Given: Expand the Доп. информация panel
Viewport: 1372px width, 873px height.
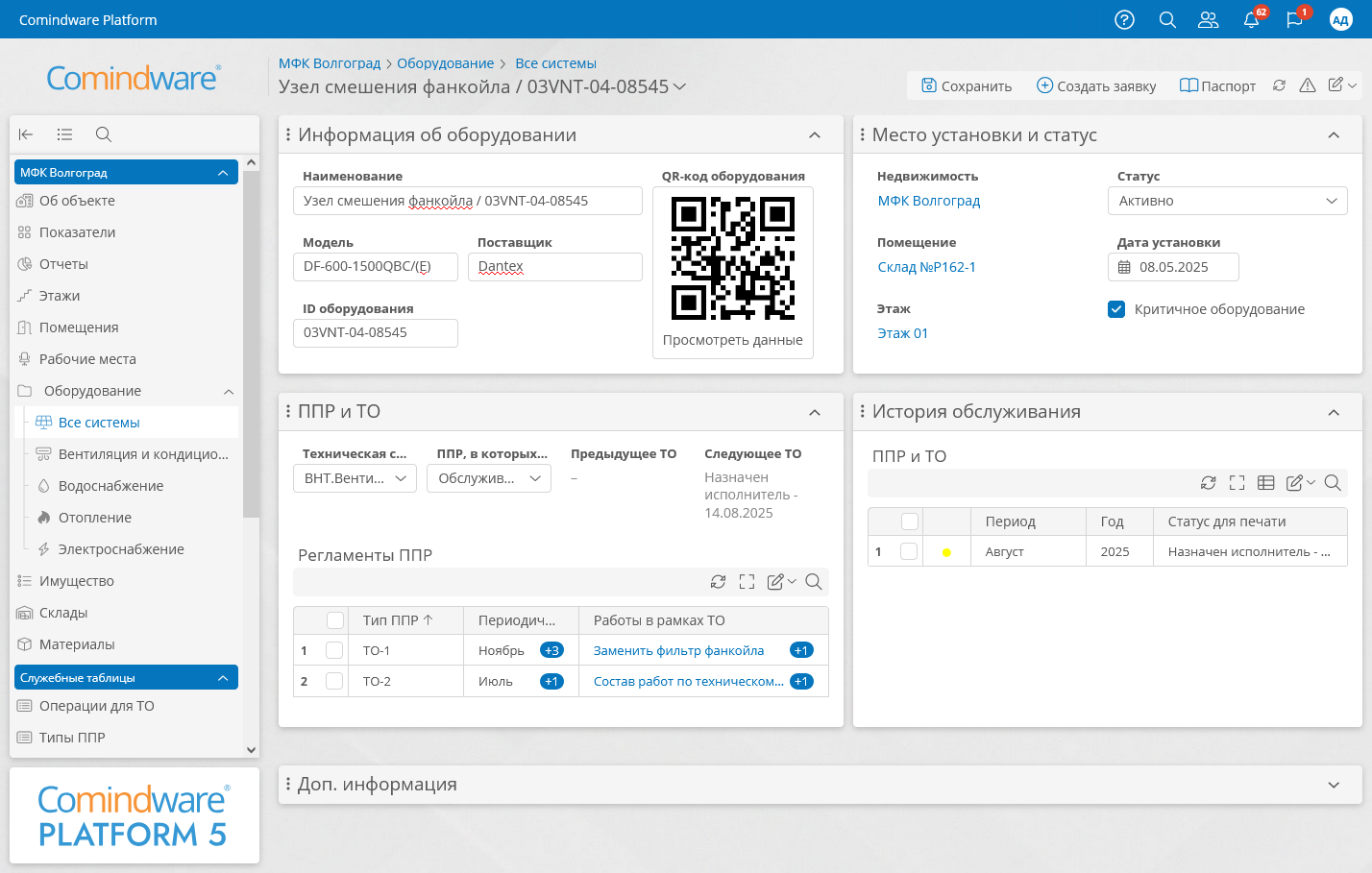Looking at the screenshot, I should [1334, 785].
